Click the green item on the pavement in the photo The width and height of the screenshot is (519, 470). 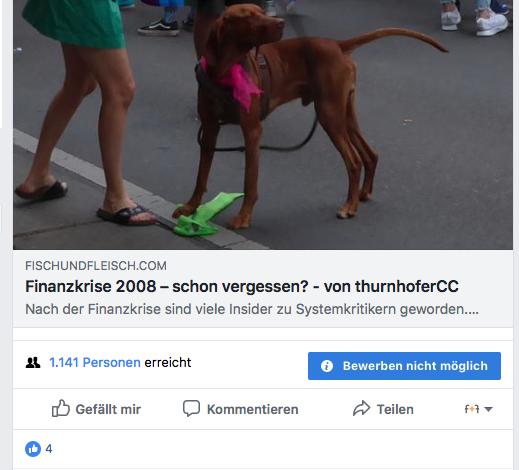(x=207, y=215)
